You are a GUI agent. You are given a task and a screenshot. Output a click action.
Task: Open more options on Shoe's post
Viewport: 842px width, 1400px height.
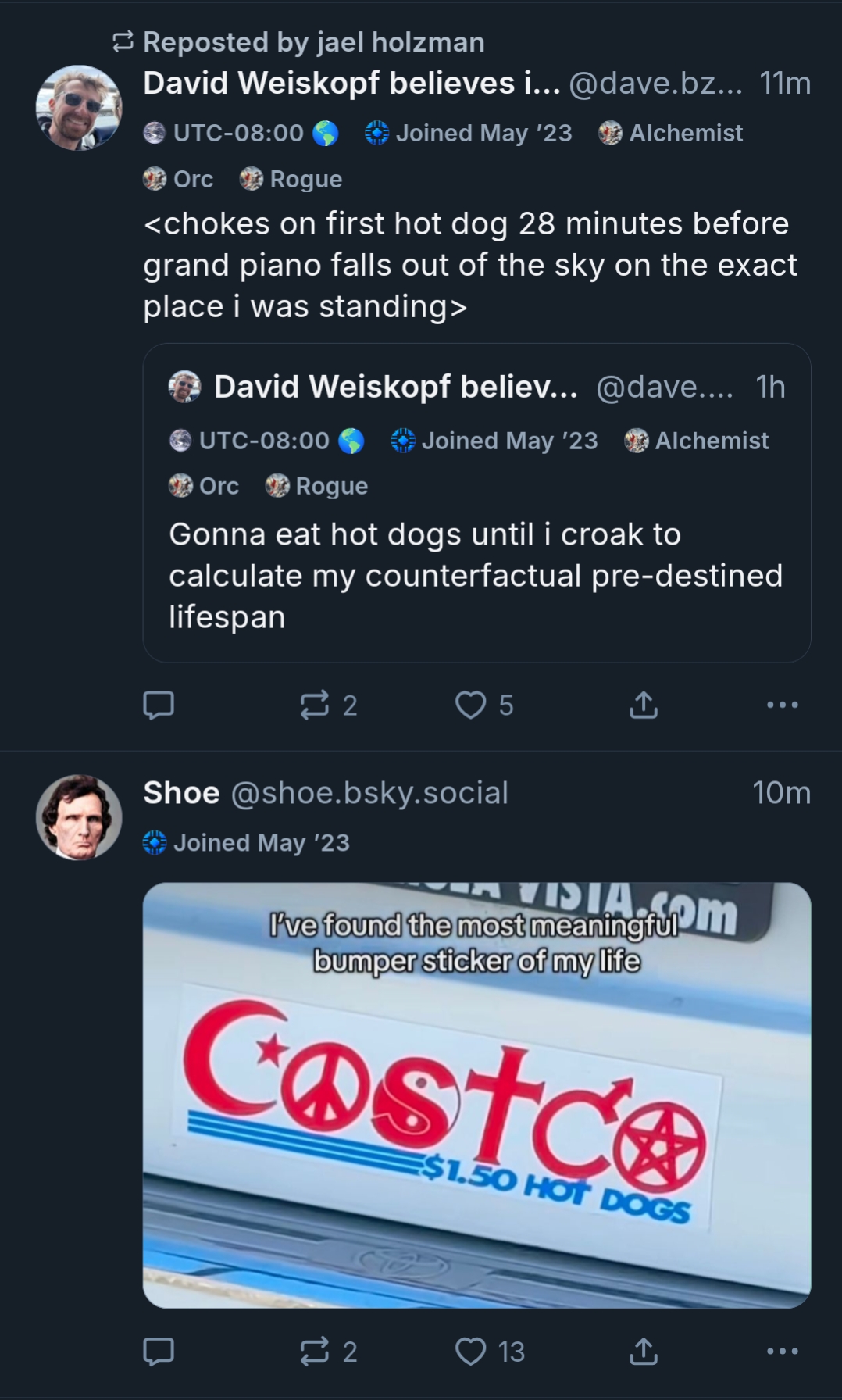782,1351
